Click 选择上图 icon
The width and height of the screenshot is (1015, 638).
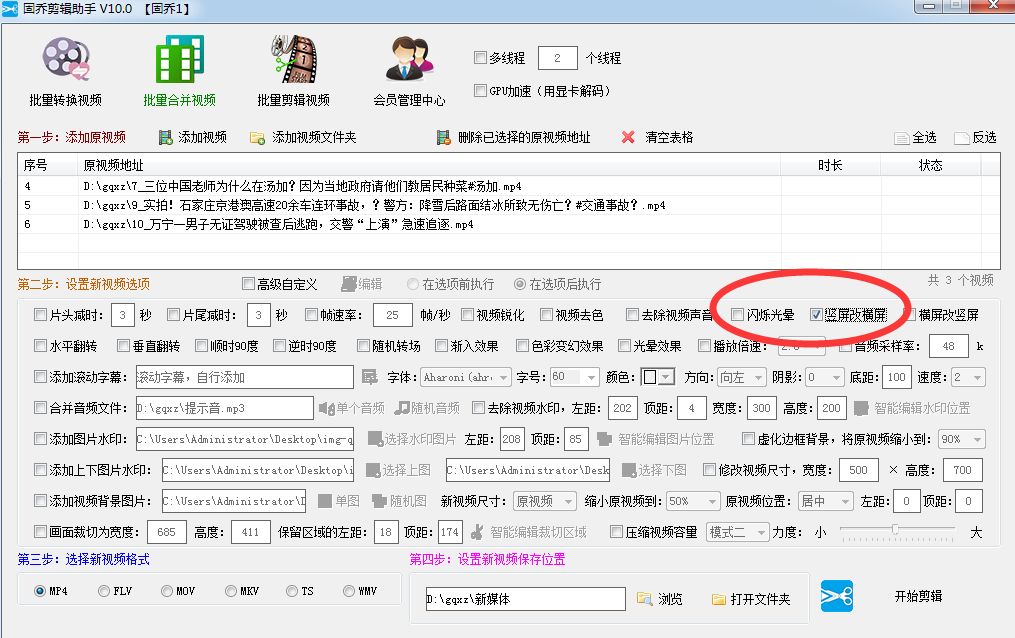click(373, 470)
